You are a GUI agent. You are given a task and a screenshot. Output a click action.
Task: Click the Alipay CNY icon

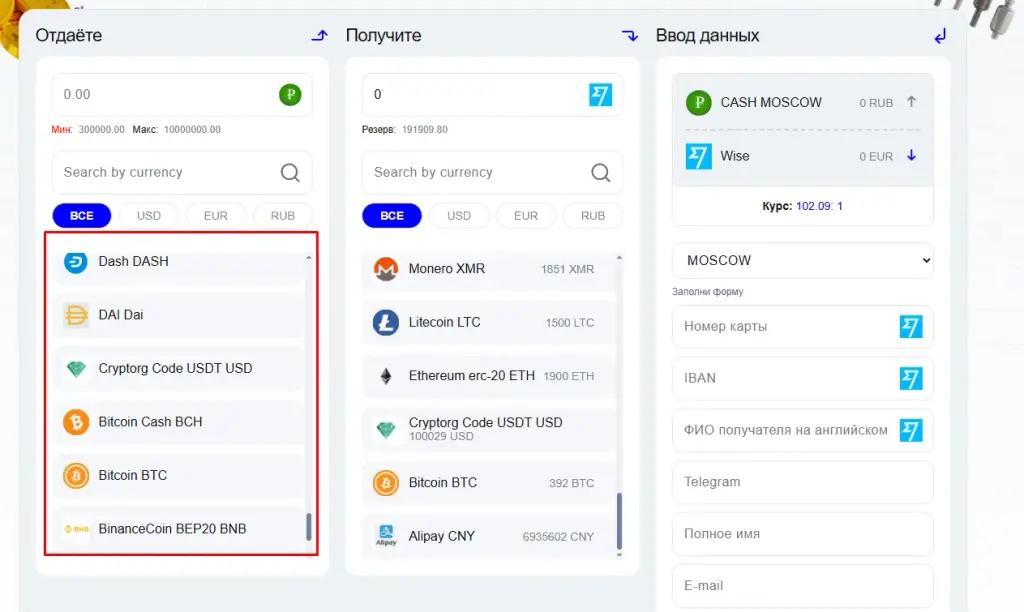pos(386,536)
